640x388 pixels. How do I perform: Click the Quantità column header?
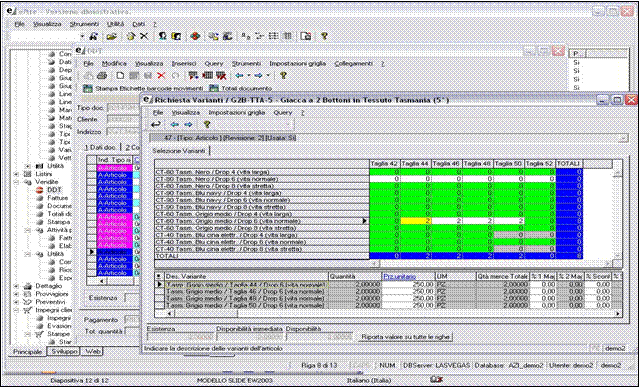coord(355,276)
